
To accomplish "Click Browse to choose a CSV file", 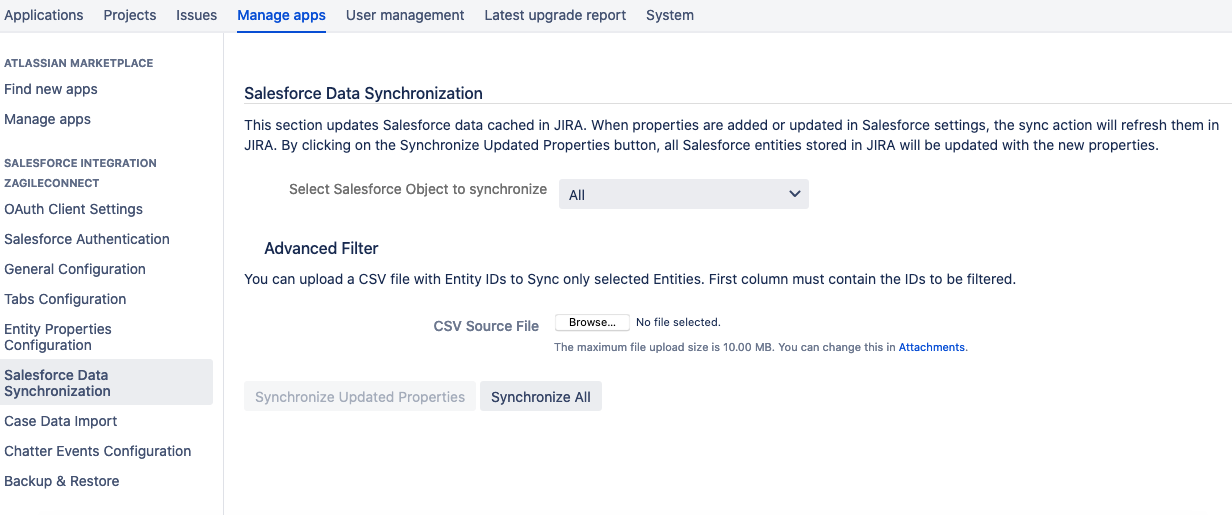I will click(x=592, y=322).
